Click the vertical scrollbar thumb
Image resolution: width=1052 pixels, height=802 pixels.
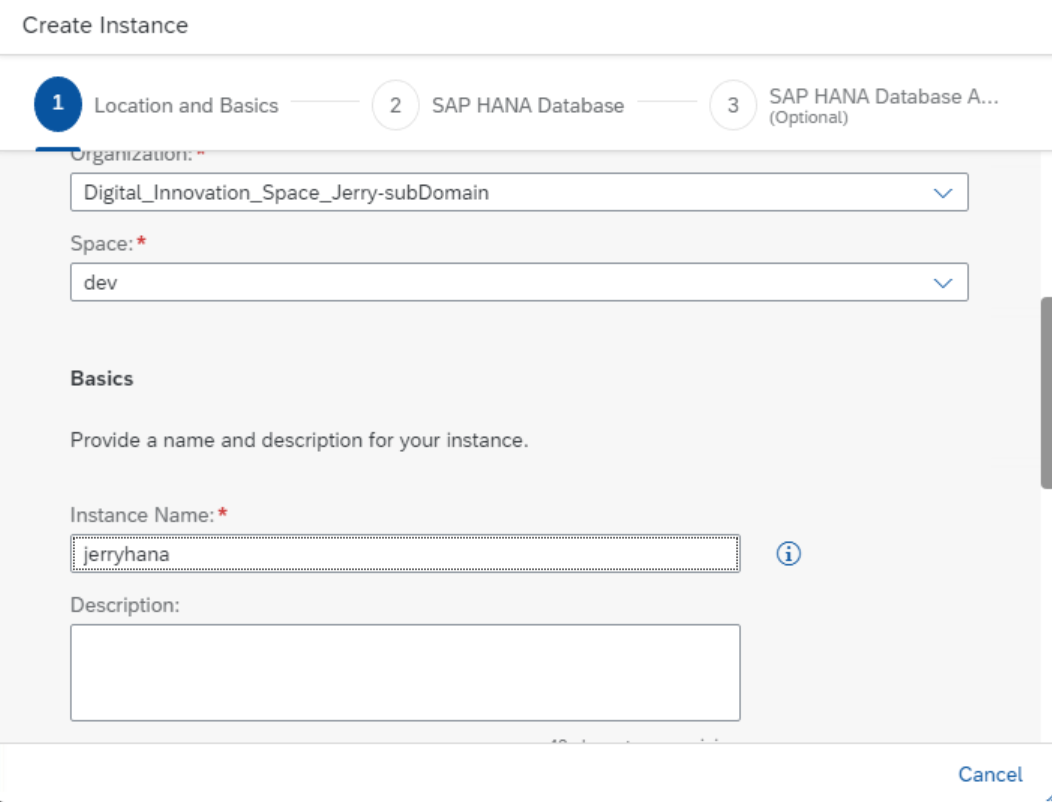1045,392
